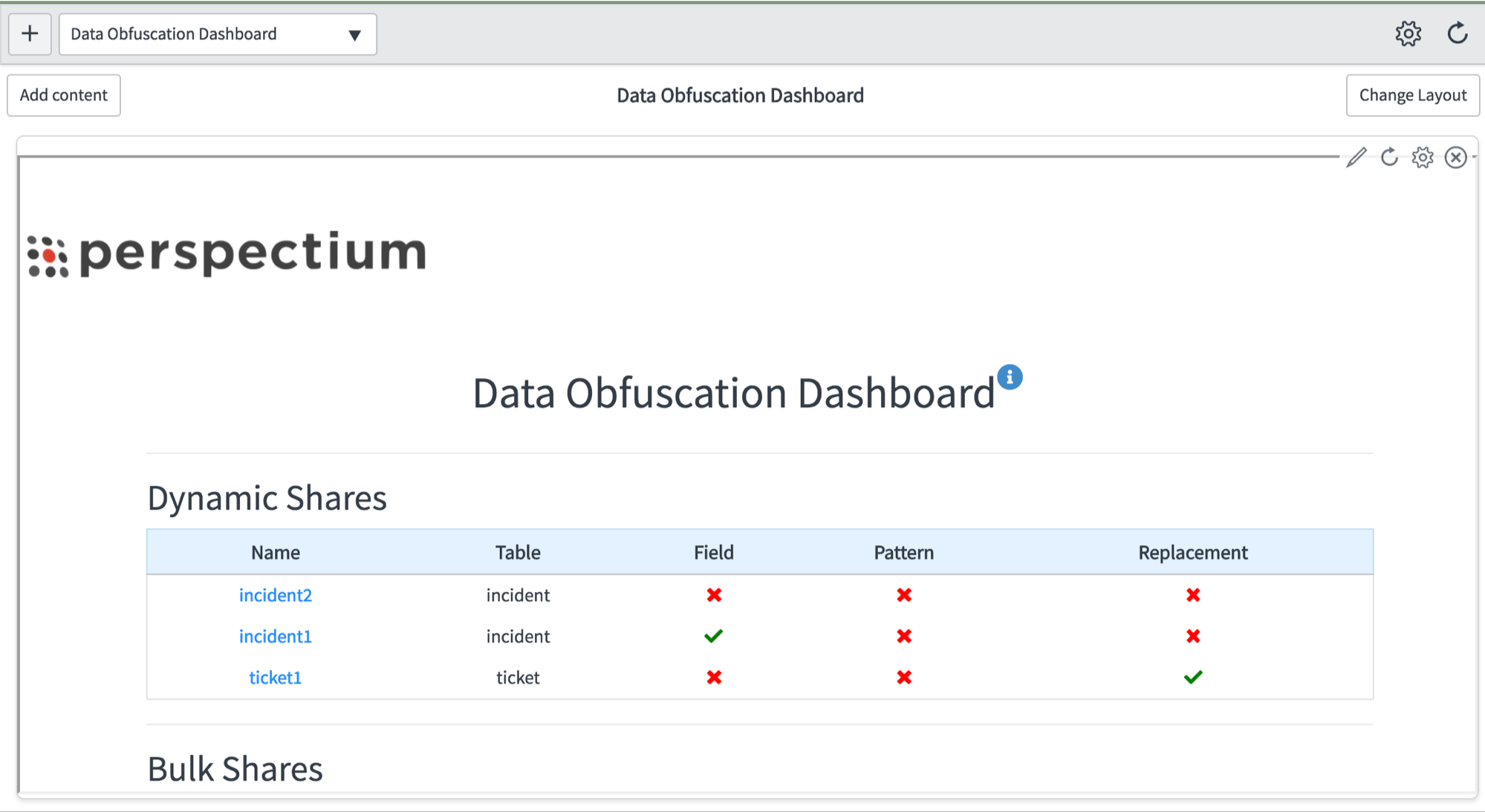Click 'incident' table cell in incident2 row
The width and height of the screenshot is (1485, 812).
pos(518,595)
